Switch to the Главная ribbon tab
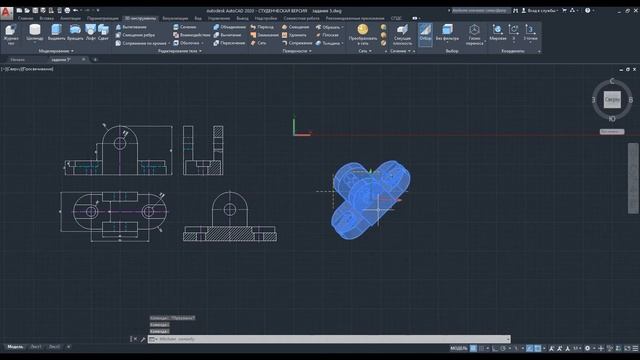The image size is (640, 360). coord(25,18)
